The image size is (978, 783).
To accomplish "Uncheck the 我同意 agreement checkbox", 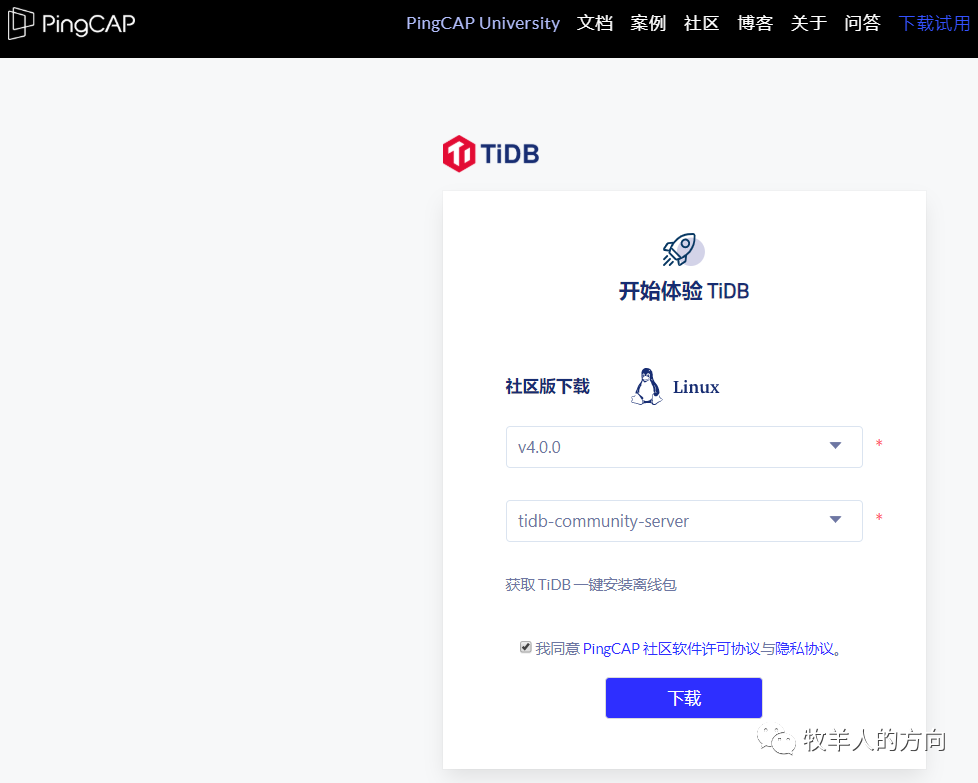I will (x=526, y=647).
